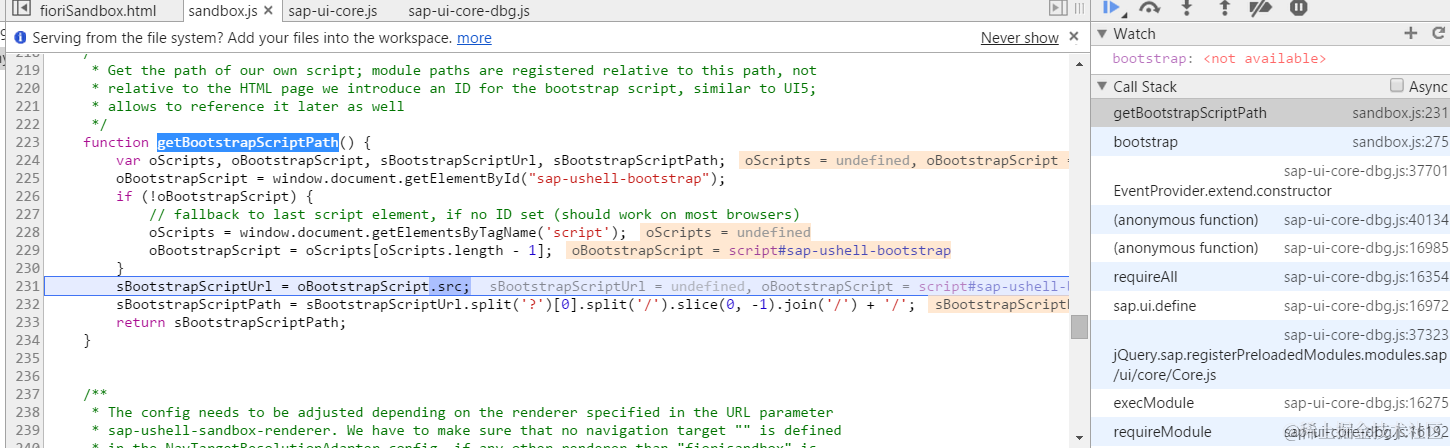Click the "sap-ushell-bootstrap" string on line 225

(623, 179)
